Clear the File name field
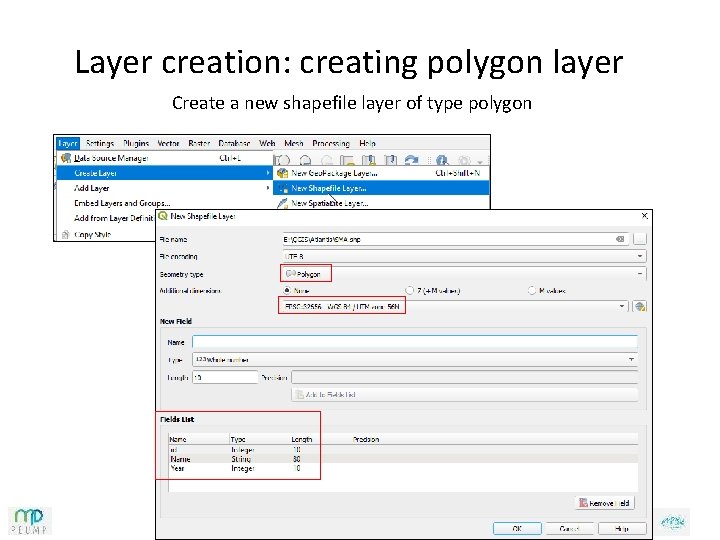This screenshot has width=720, height=540. 620,239
